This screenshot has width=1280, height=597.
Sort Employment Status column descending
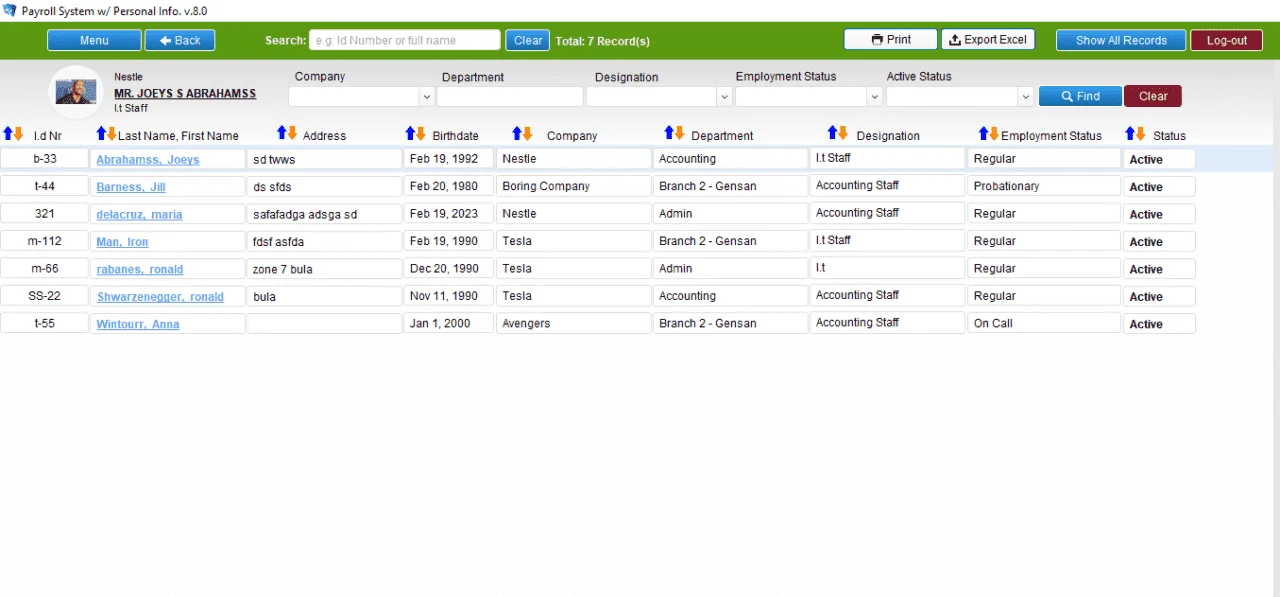tap(994, 133)
